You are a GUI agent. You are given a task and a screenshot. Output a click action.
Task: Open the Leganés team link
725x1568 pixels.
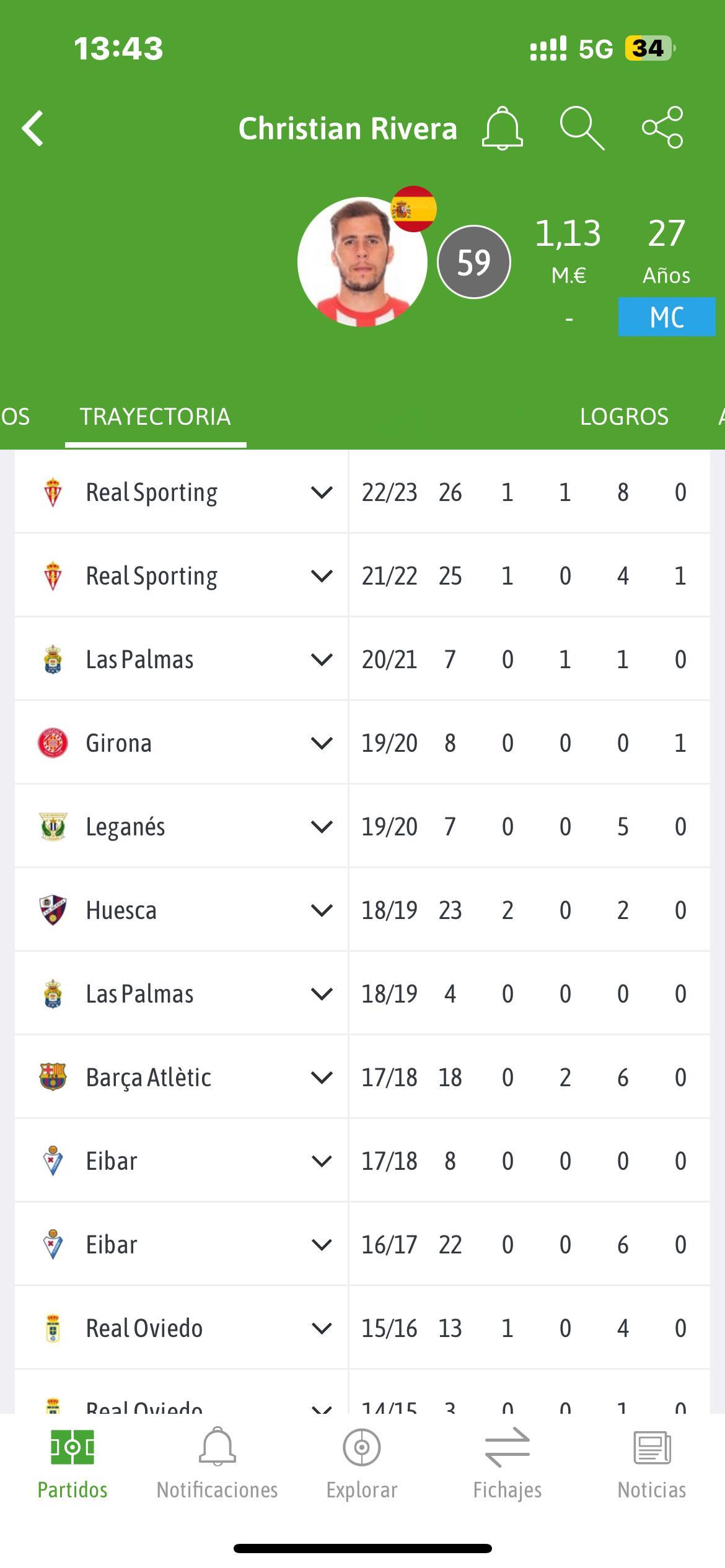point(125,827)
